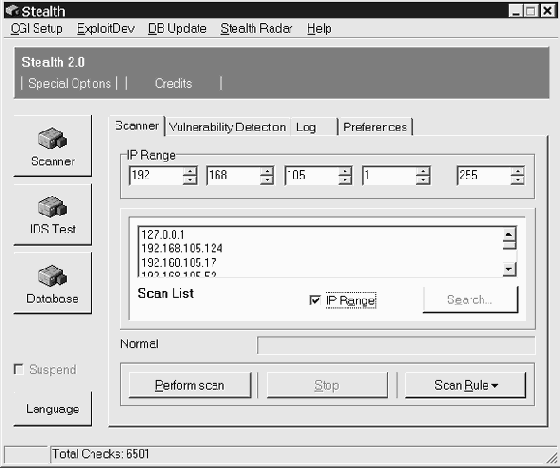Switch to the Preferences tab

pos(375,127)
